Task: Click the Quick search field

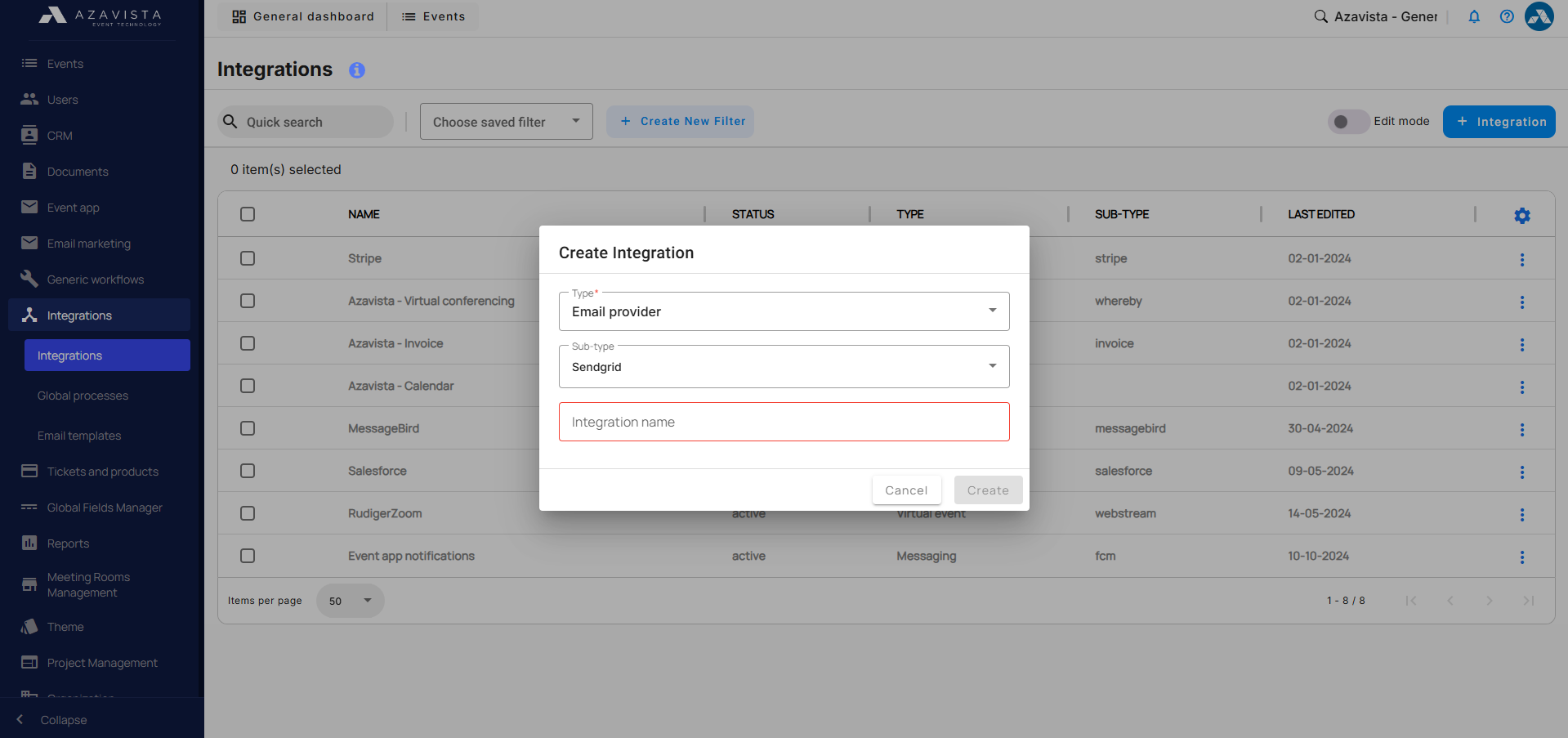Action: click(x=306, y=122)
